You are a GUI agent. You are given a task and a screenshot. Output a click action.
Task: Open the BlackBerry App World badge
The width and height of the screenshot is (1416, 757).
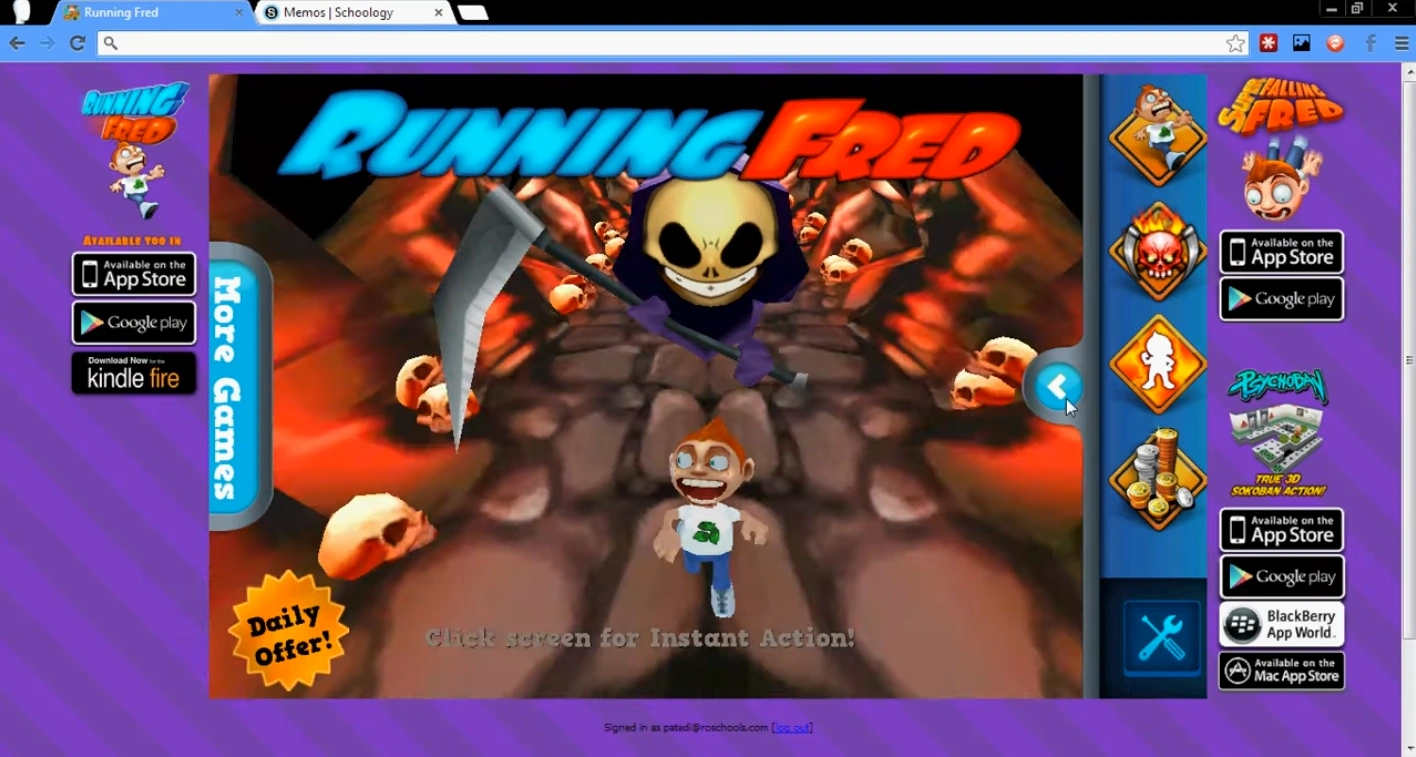(x=1281, y=625)
